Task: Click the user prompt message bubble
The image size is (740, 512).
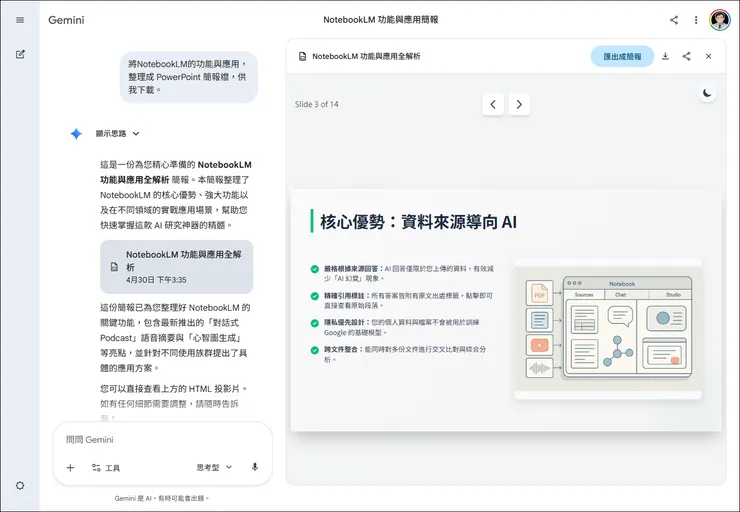Action: [x=188, y=77]
